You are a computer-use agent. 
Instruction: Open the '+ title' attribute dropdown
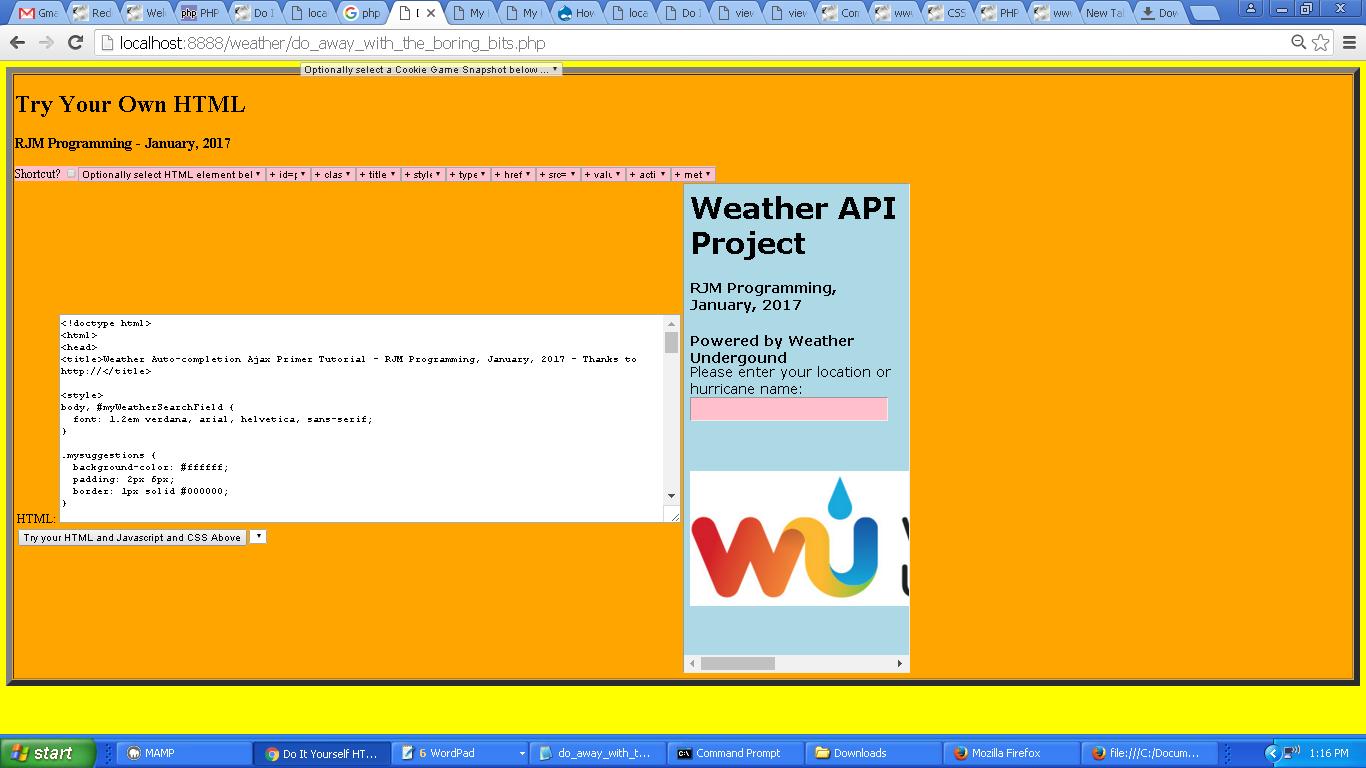click(378, 174)
